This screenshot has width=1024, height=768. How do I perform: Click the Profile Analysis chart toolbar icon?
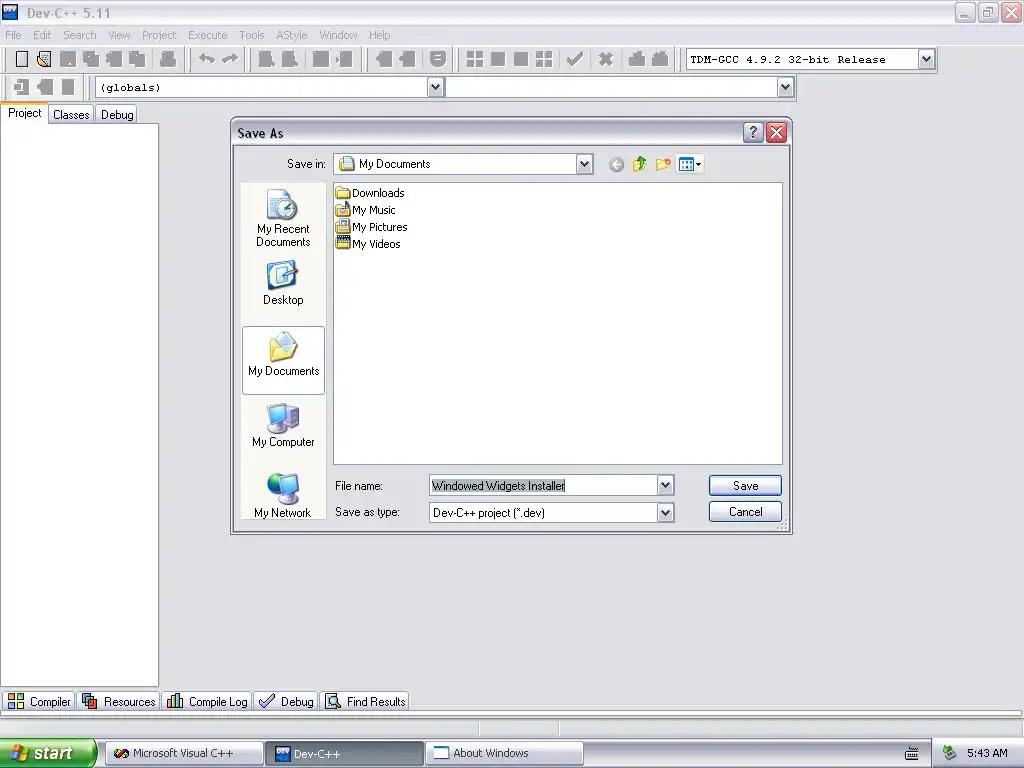click(637, 59)
